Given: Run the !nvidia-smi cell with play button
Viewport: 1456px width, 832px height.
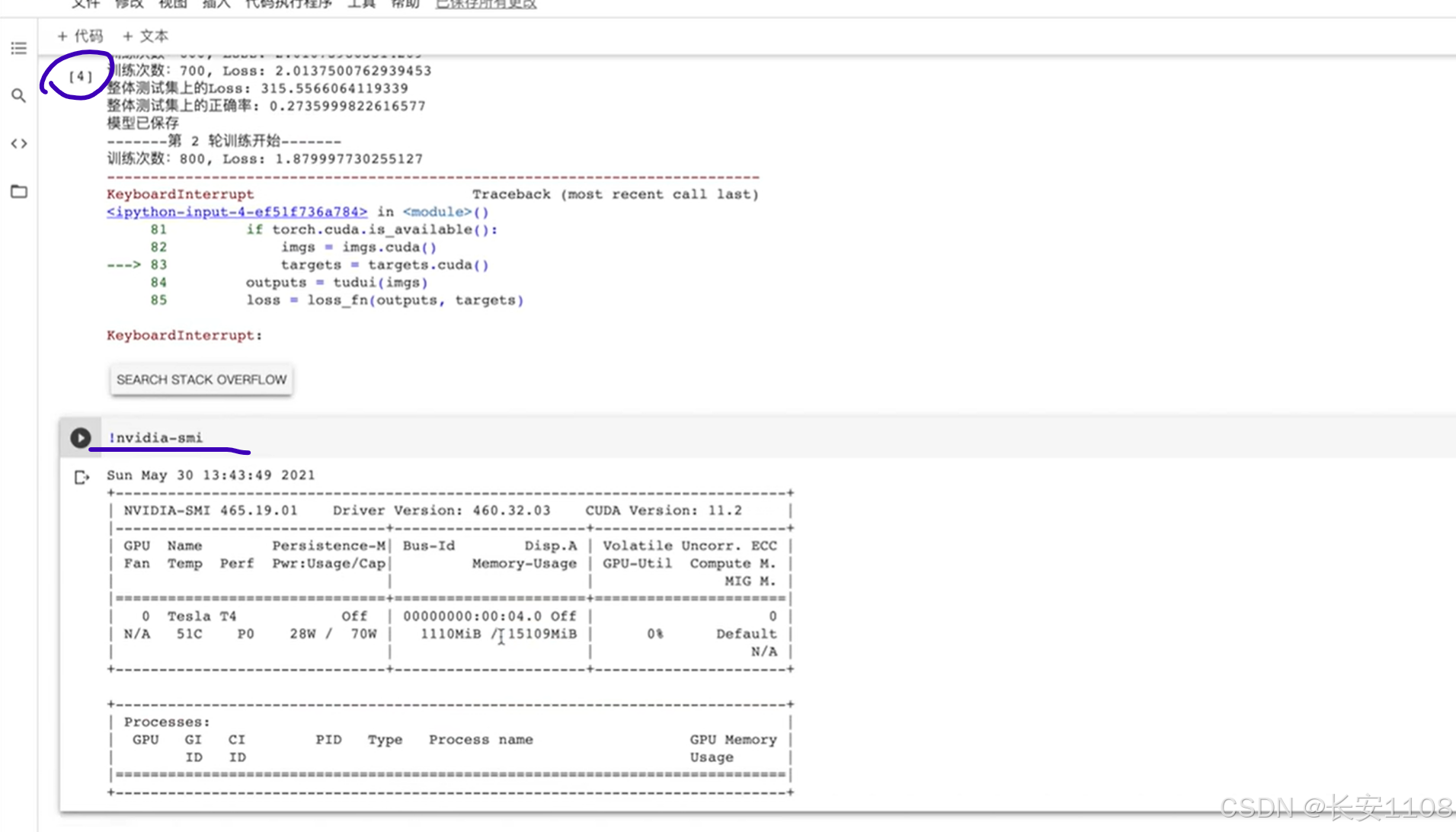Looking at the screenshot, I should pyautogui.click(x=81, y=438).
